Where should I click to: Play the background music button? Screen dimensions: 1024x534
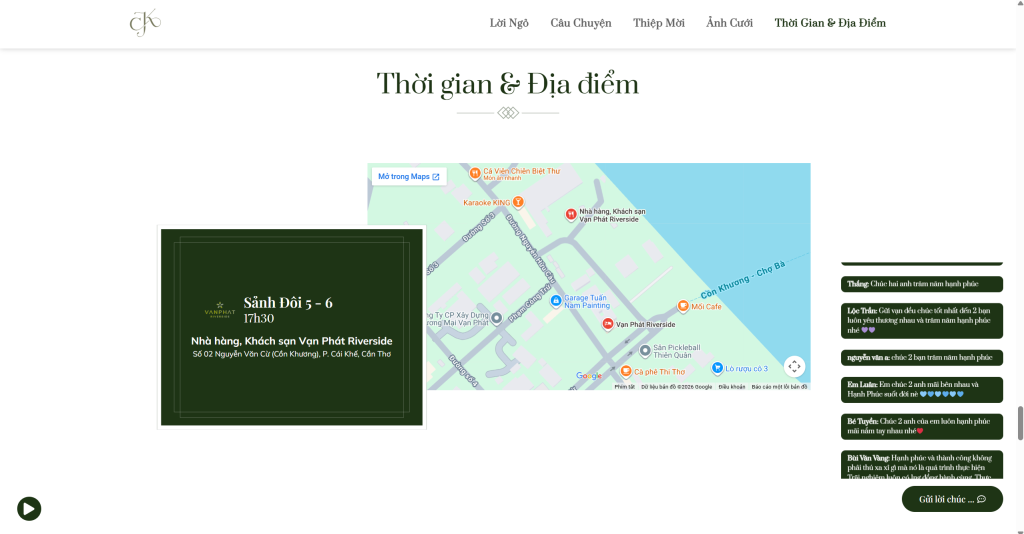[x=29, y=509]
